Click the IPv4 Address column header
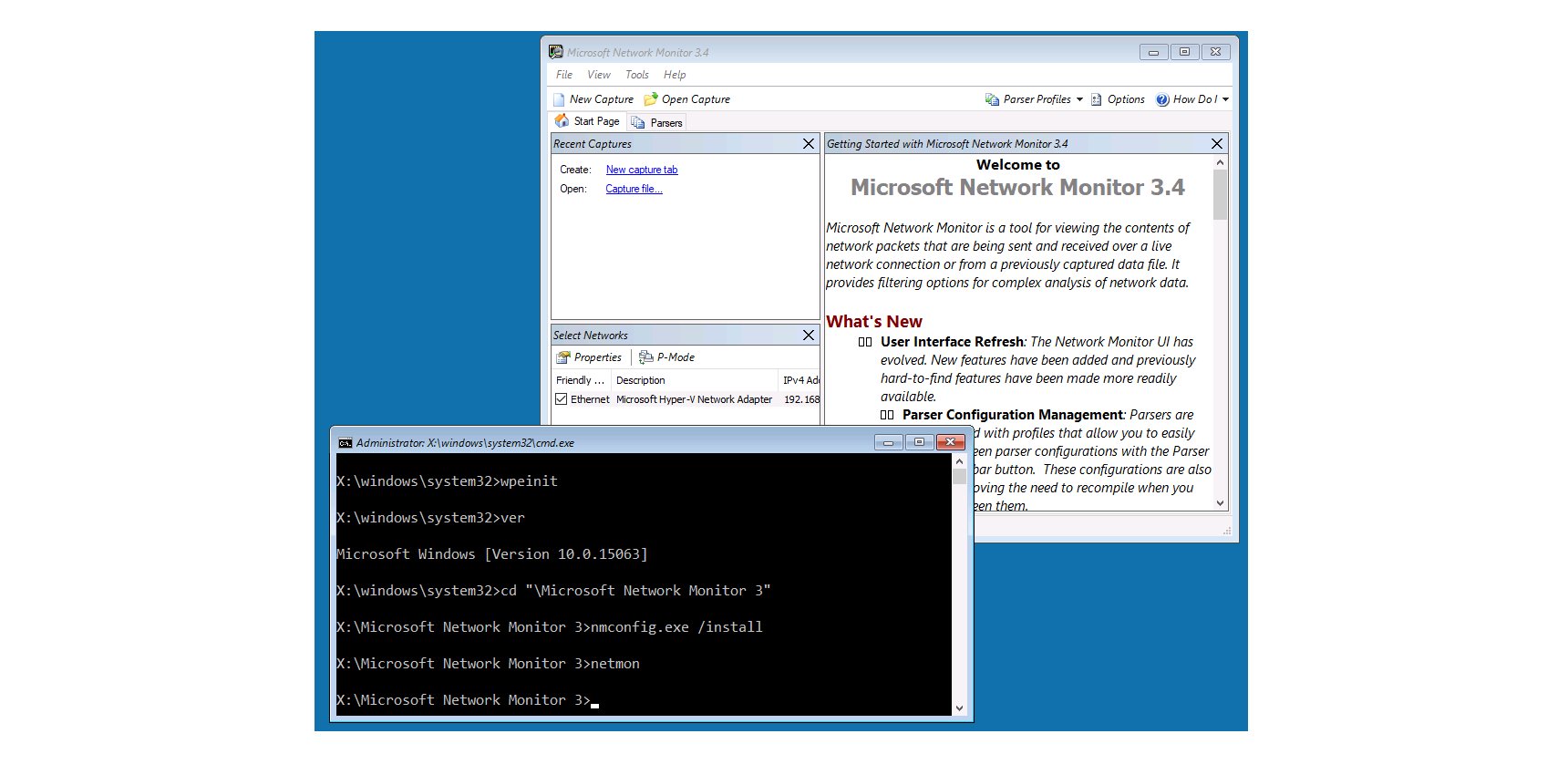The width and height of the screenshot is (1568, 775). tap(799, 380)
